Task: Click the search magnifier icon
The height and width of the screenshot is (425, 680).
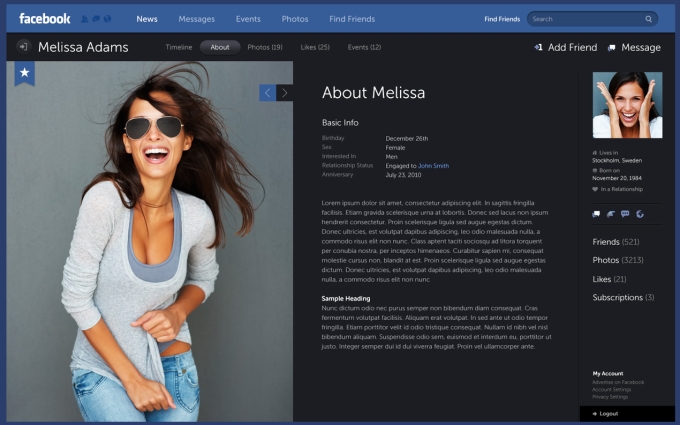Action: click(x=648, y=19)
